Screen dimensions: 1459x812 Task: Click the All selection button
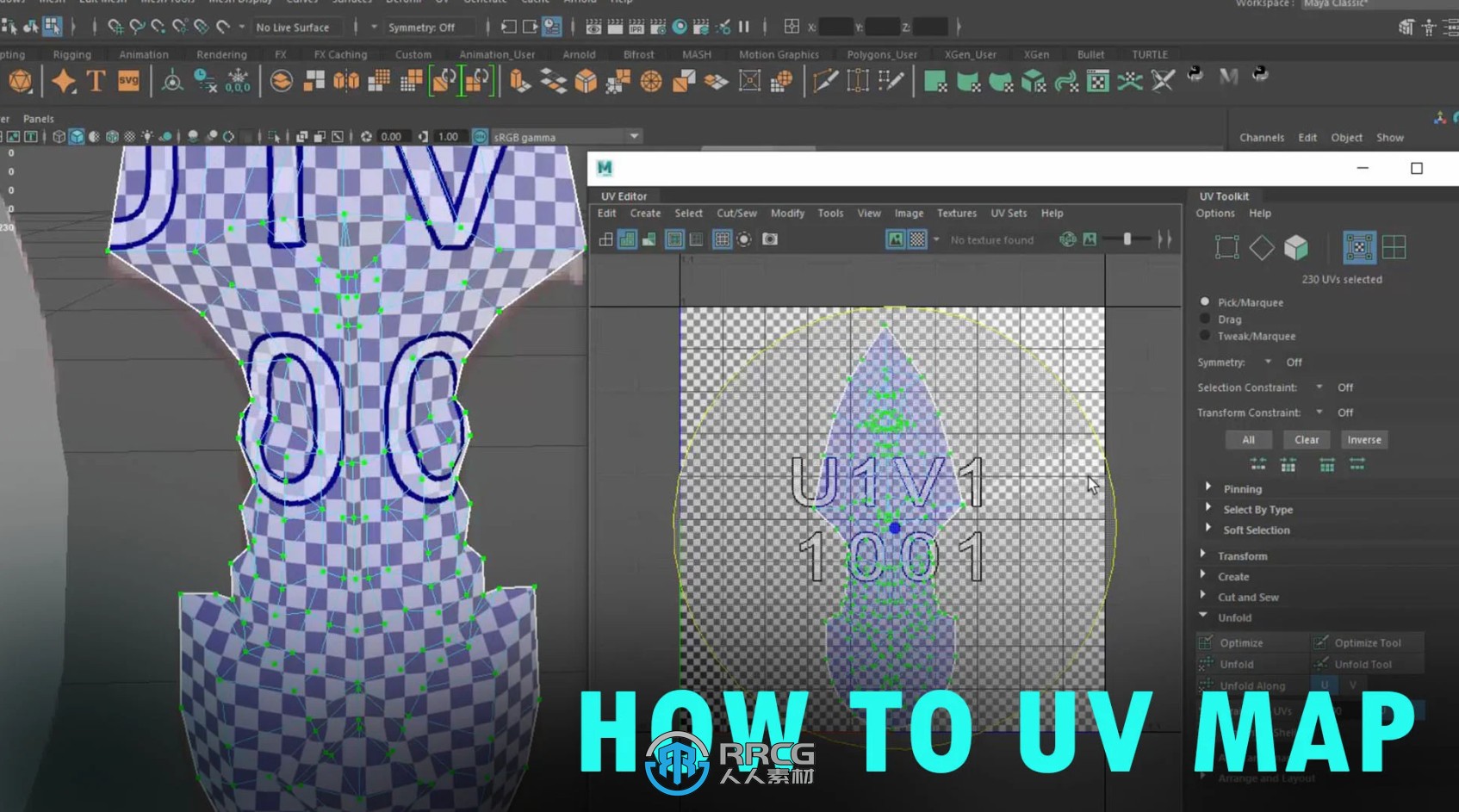pos(1248,440)
